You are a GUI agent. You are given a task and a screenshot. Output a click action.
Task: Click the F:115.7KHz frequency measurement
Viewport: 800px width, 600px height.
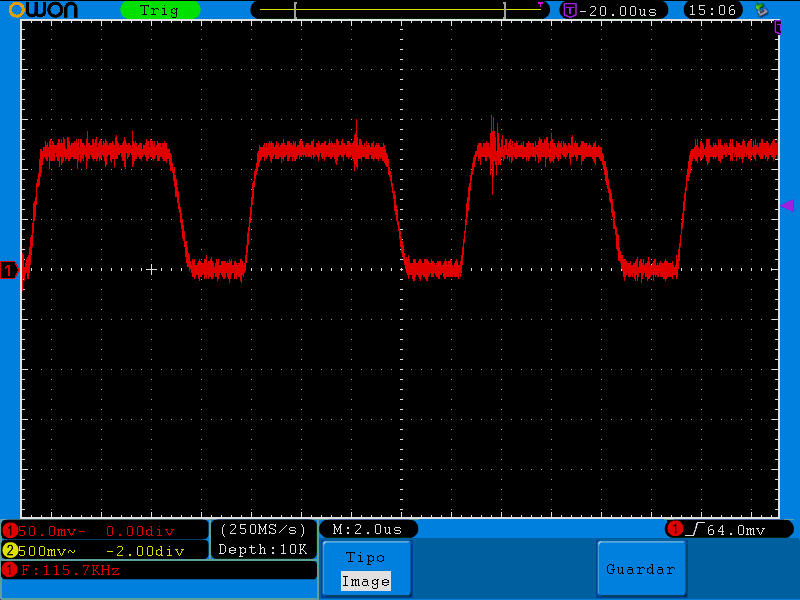point(70,570)
